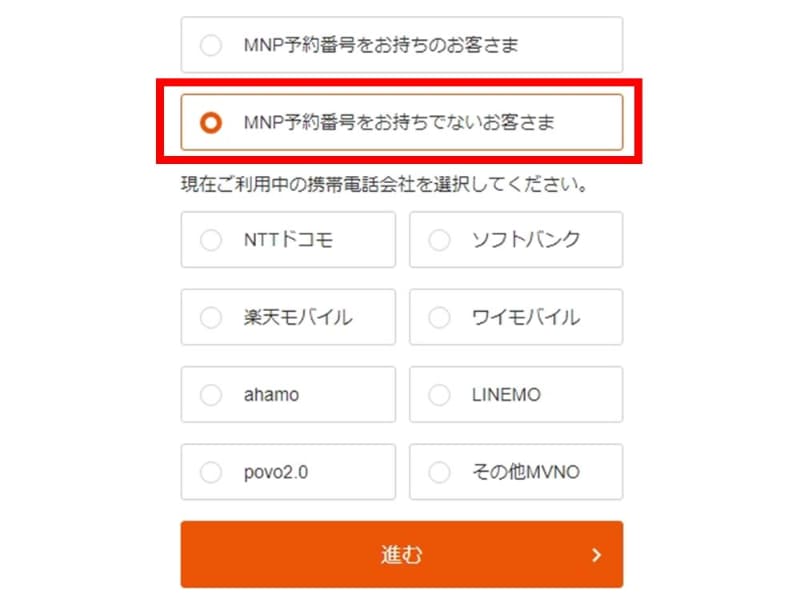Click the arrow chevron on the 進む button
The width and height of the screenshot is (800, 595).
click(x=596, y=554)
